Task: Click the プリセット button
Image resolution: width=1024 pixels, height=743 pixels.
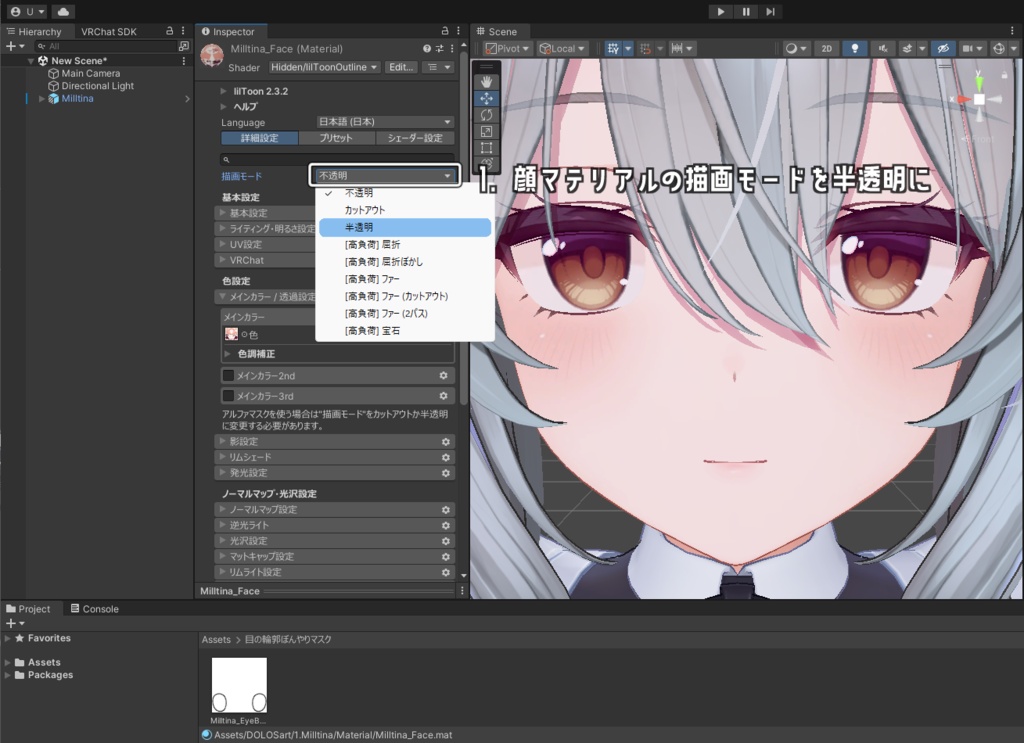Action: coord(336,138)
